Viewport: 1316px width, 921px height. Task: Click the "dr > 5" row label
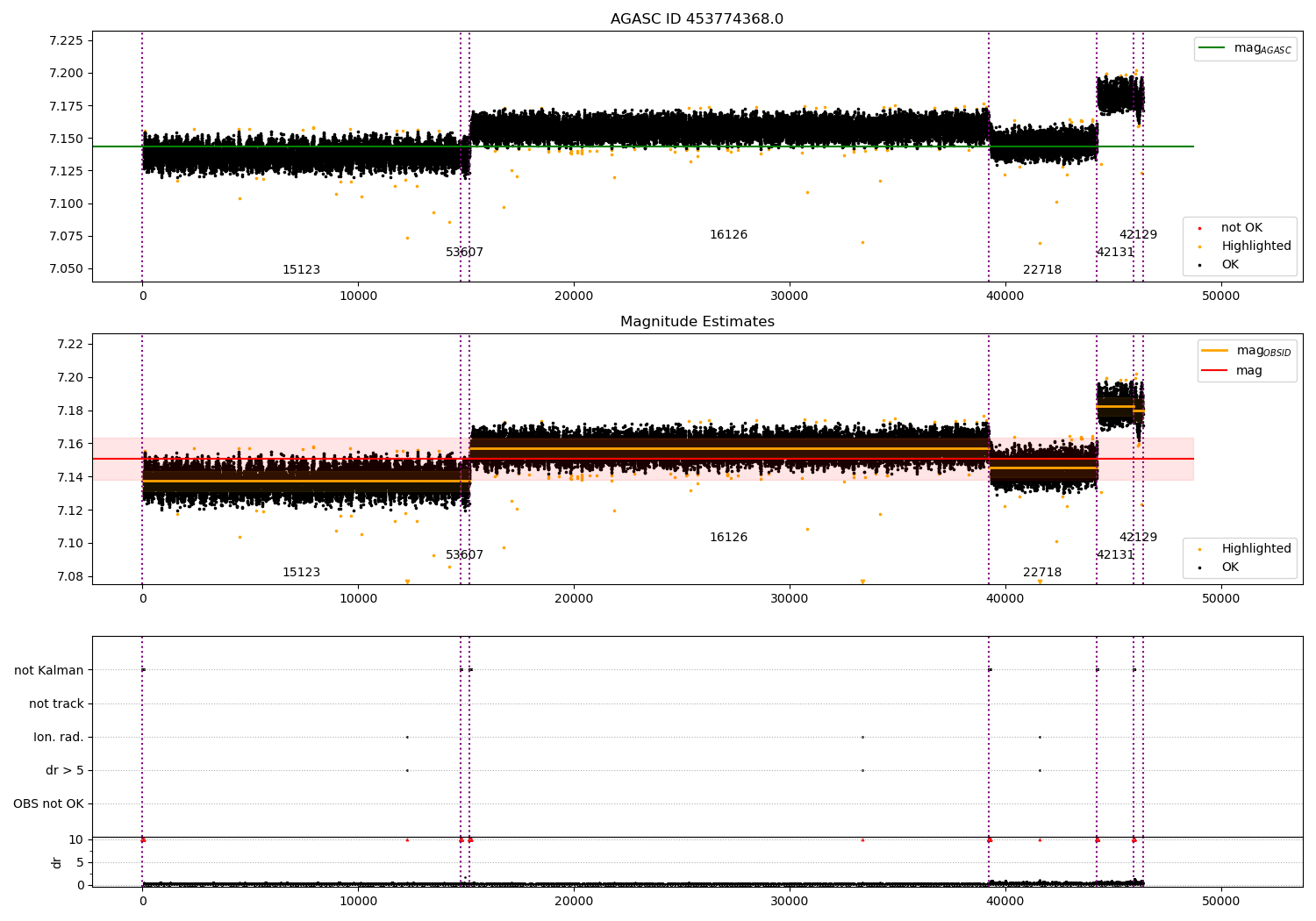click(65, 770)
